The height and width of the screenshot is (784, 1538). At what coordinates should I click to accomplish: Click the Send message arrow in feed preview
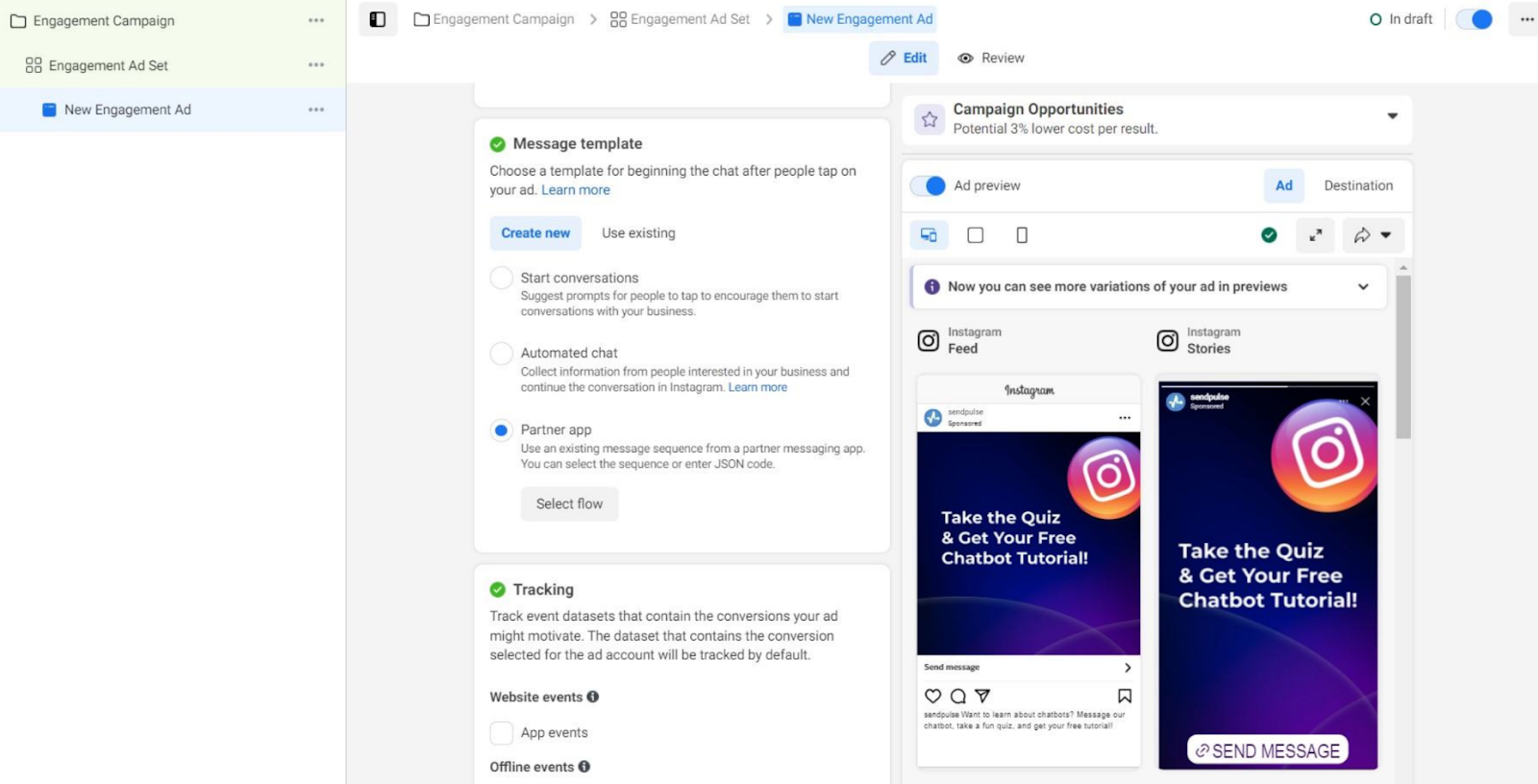tap(1128, 668)
